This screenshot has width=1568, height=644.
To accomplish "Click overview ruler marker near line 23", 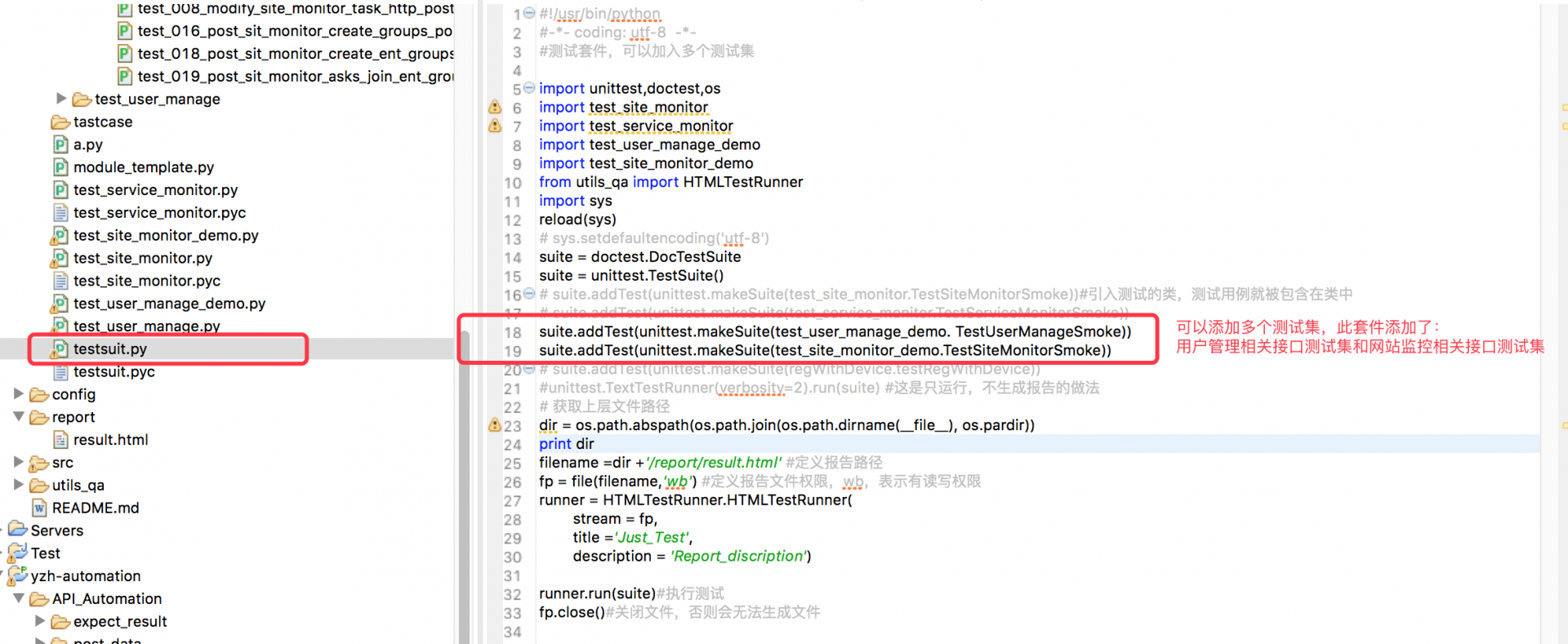I will 1564,425.
